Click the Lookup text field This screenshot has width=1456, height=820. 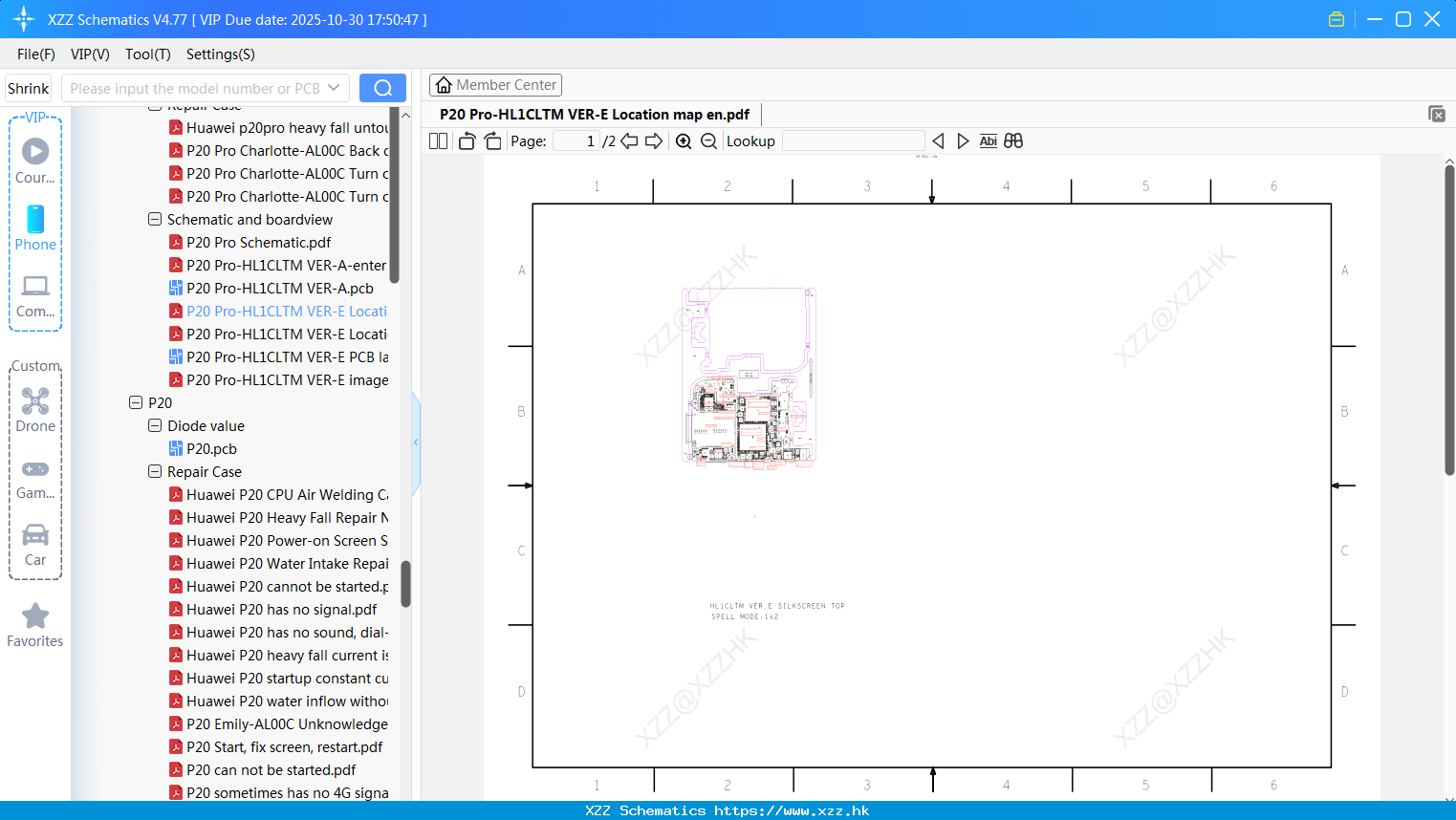point(853,140)
